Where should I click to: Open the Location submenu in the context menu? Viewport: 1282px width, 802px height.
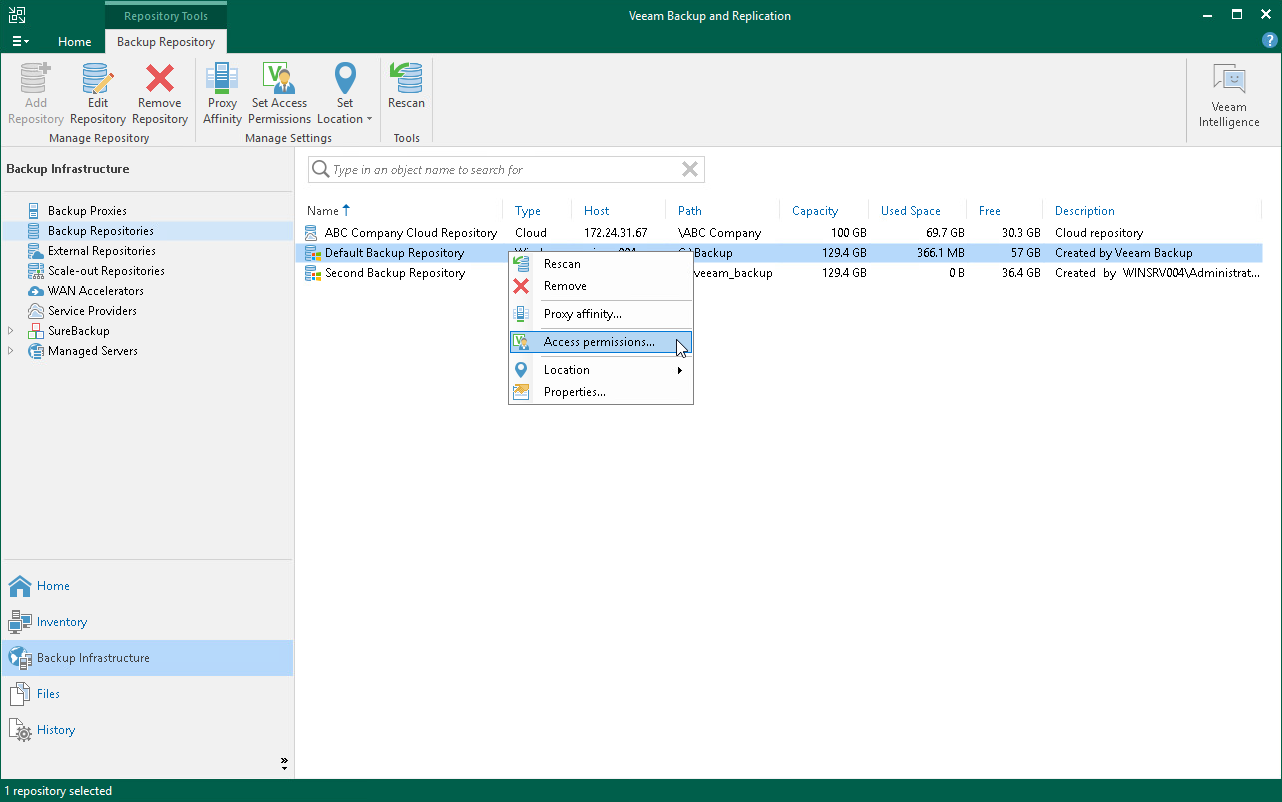click(566, 369)
